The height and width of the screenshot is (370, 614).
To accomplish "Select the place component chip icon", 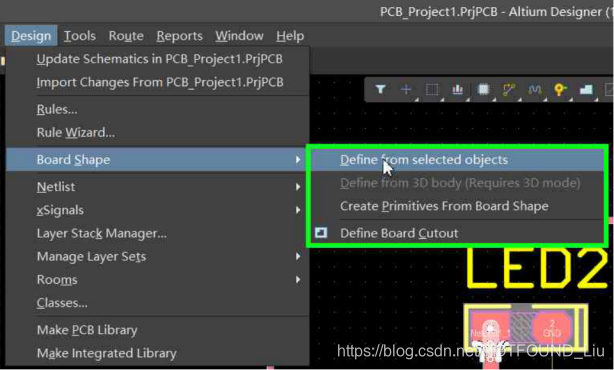I will 483,90.
